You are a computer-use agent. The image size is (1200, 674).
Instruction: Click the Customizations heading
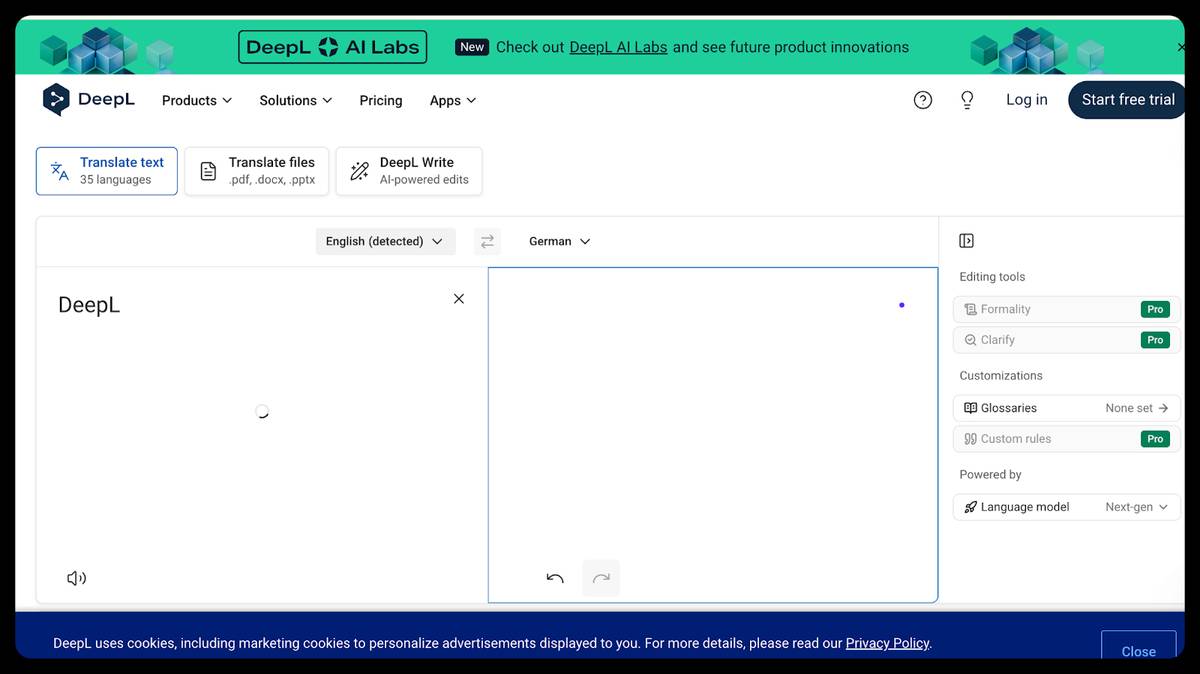pyautogui.click(x=1001, y=376)
